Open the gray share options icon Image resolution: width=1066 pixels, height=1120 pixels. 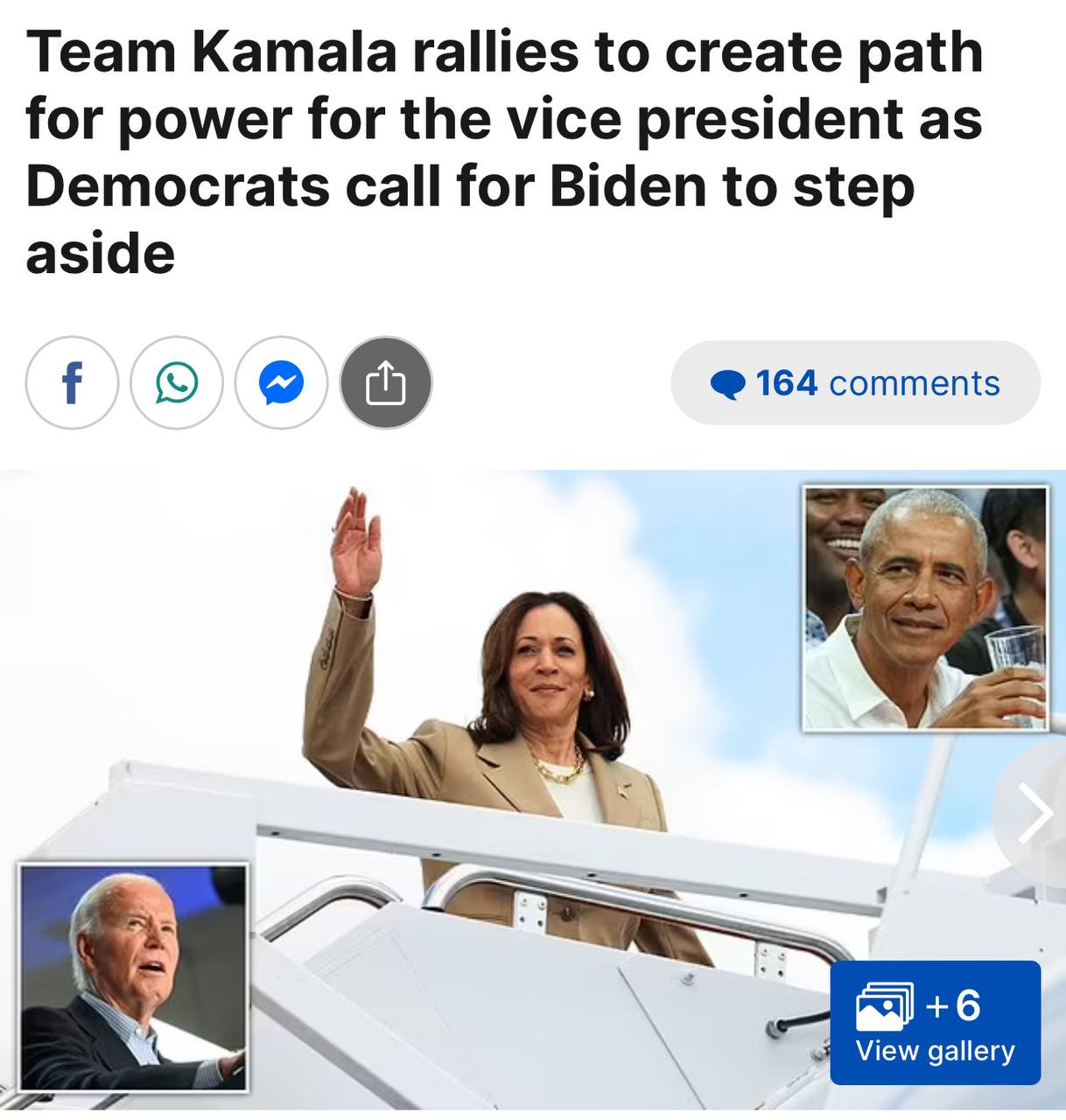click(x=386, y=383)
